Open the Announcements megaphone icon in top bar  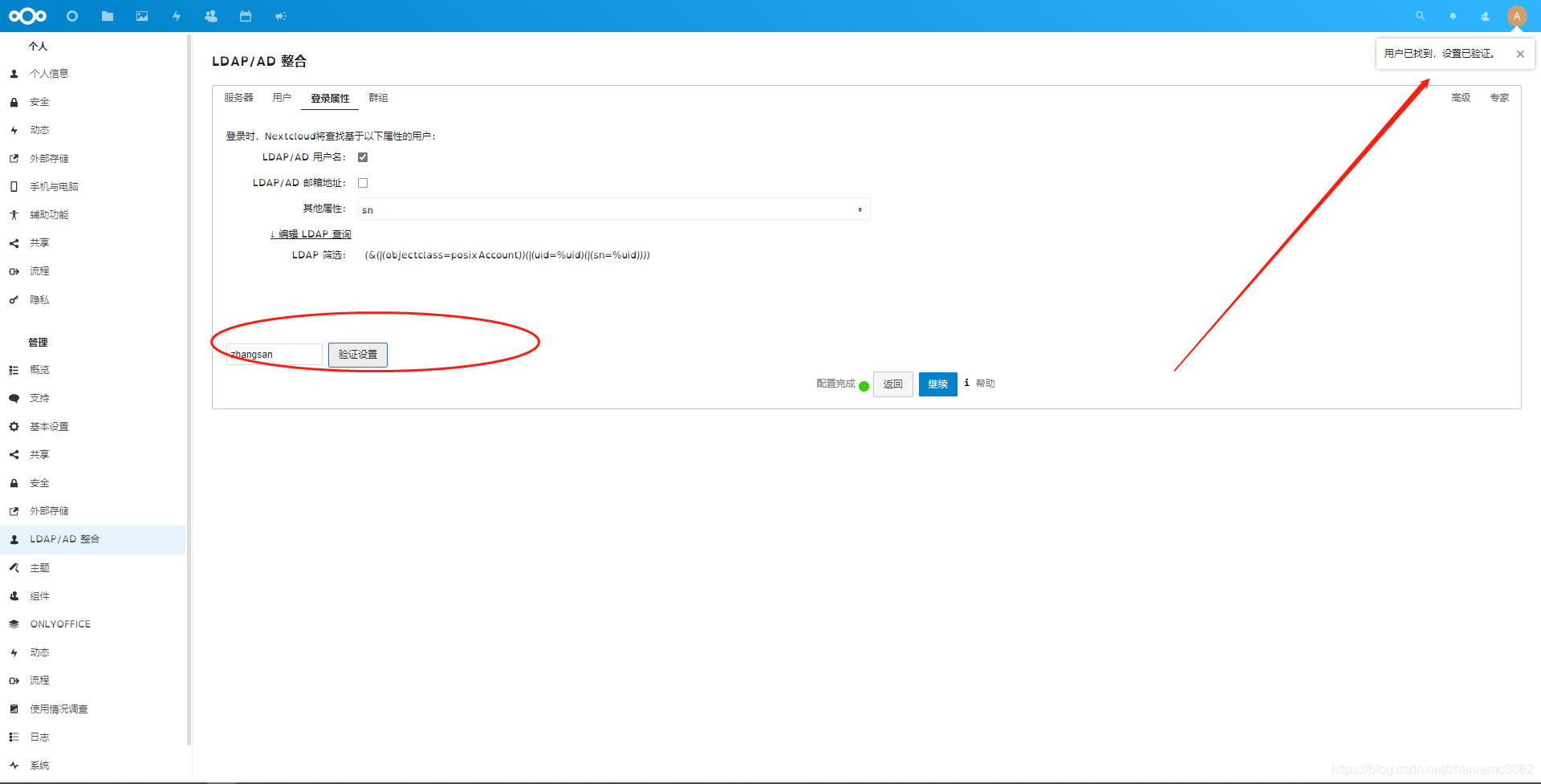(x=280, y=16)
